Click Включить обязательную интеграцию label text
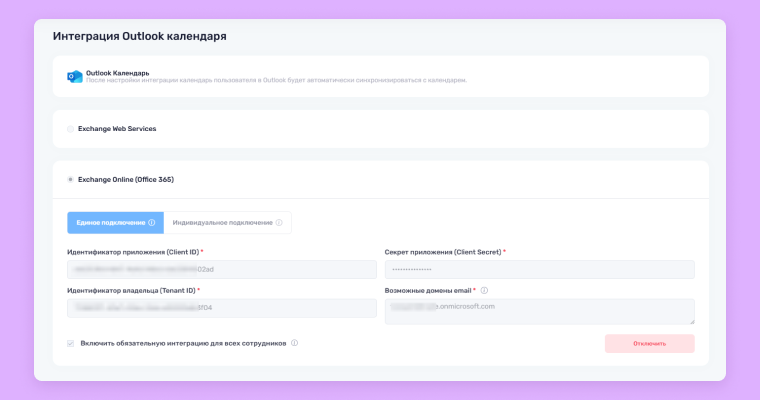760x400 pixels. coord(183,343)
